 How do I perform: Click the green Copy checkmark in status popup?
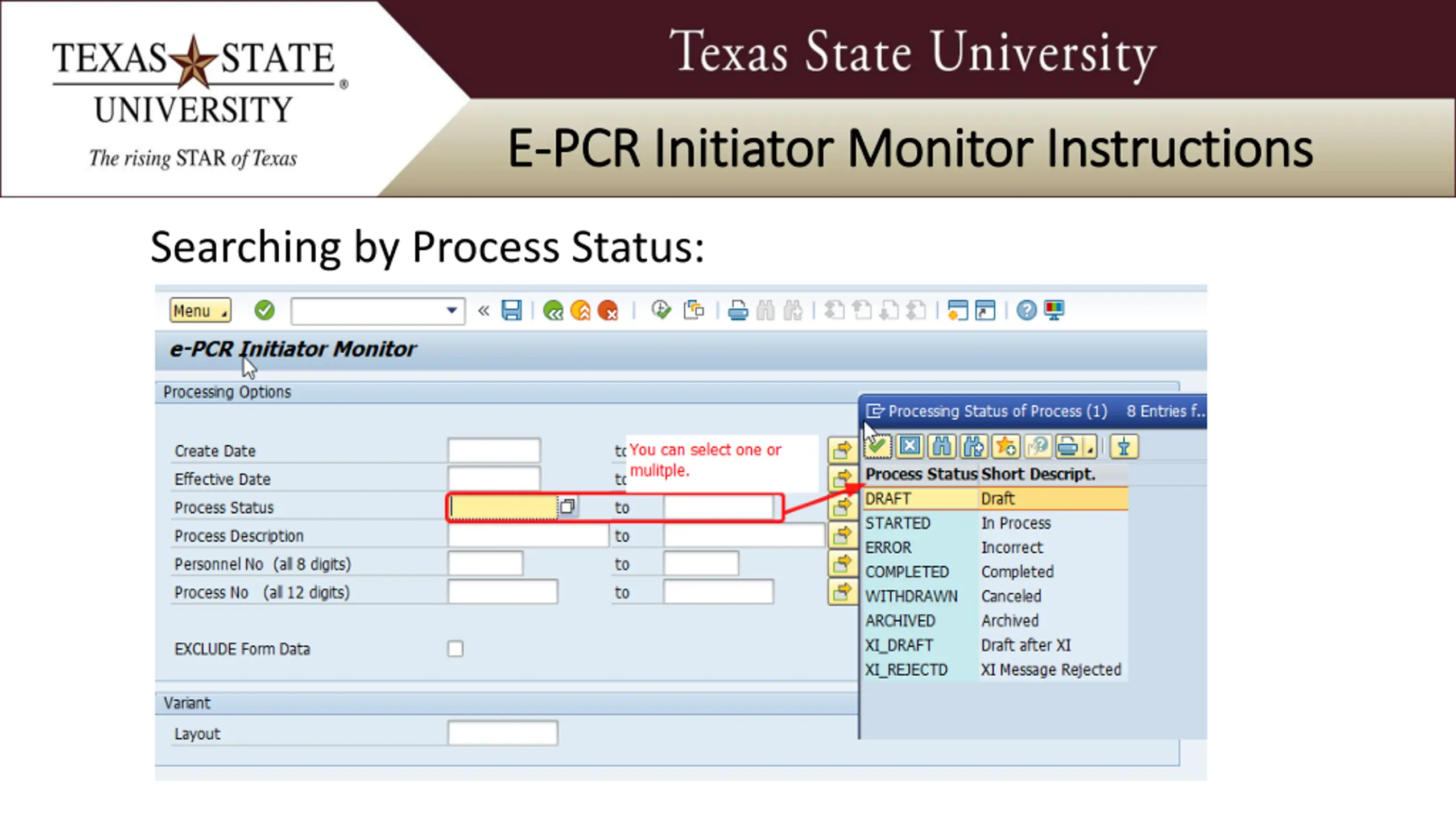[878, 446]
